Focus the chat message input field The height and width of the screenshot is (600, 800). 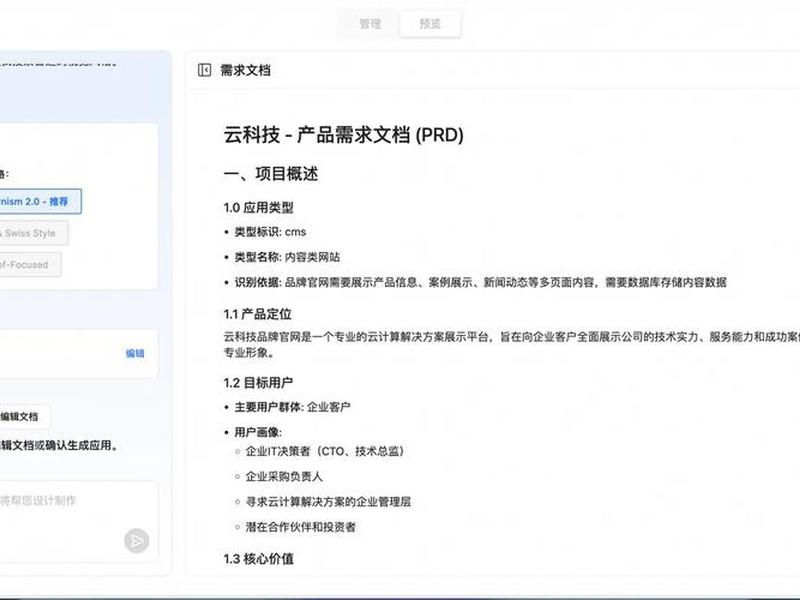pos(78,520)
